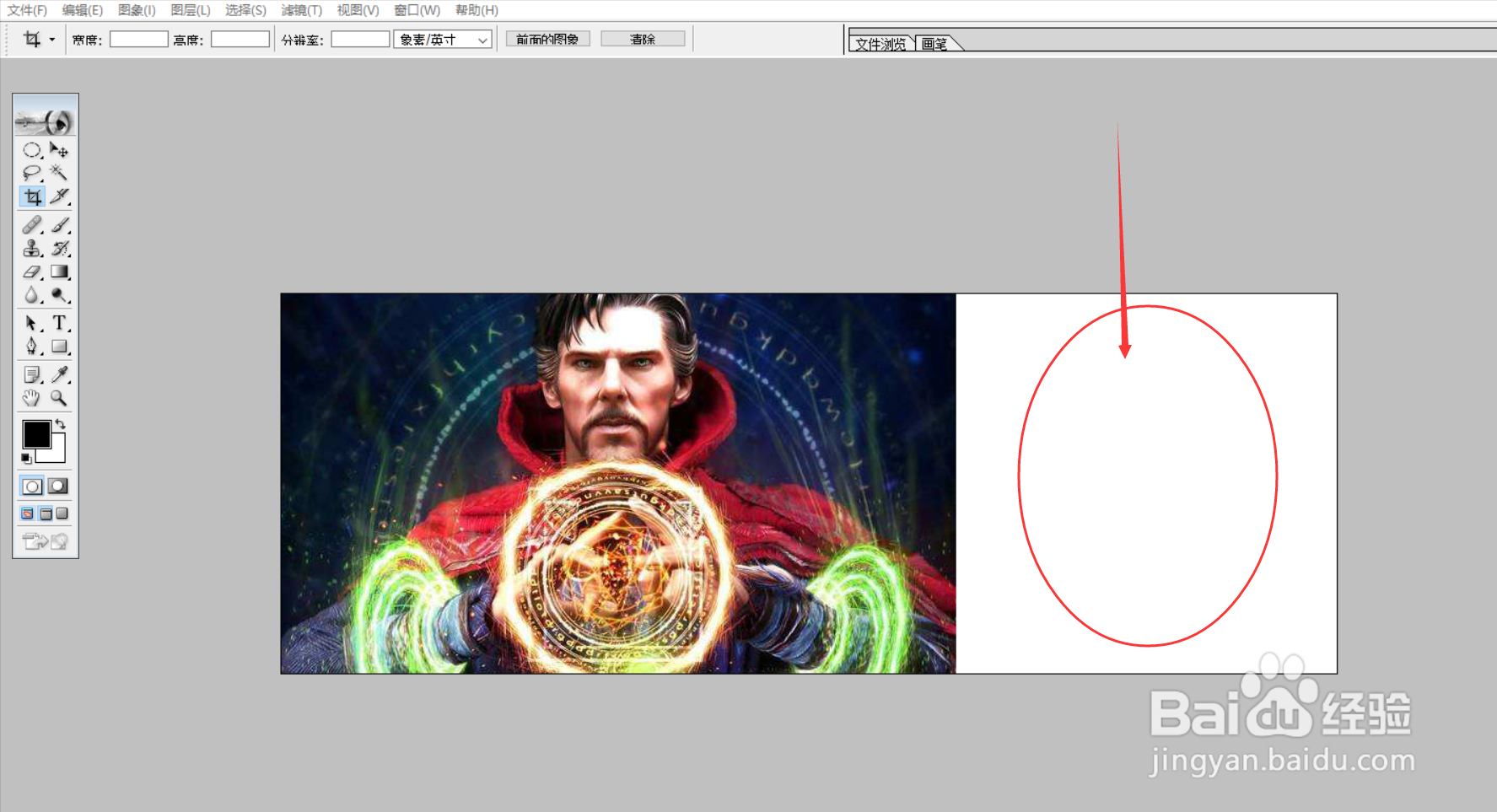Select the Path Selection tool

coord(32,323)
